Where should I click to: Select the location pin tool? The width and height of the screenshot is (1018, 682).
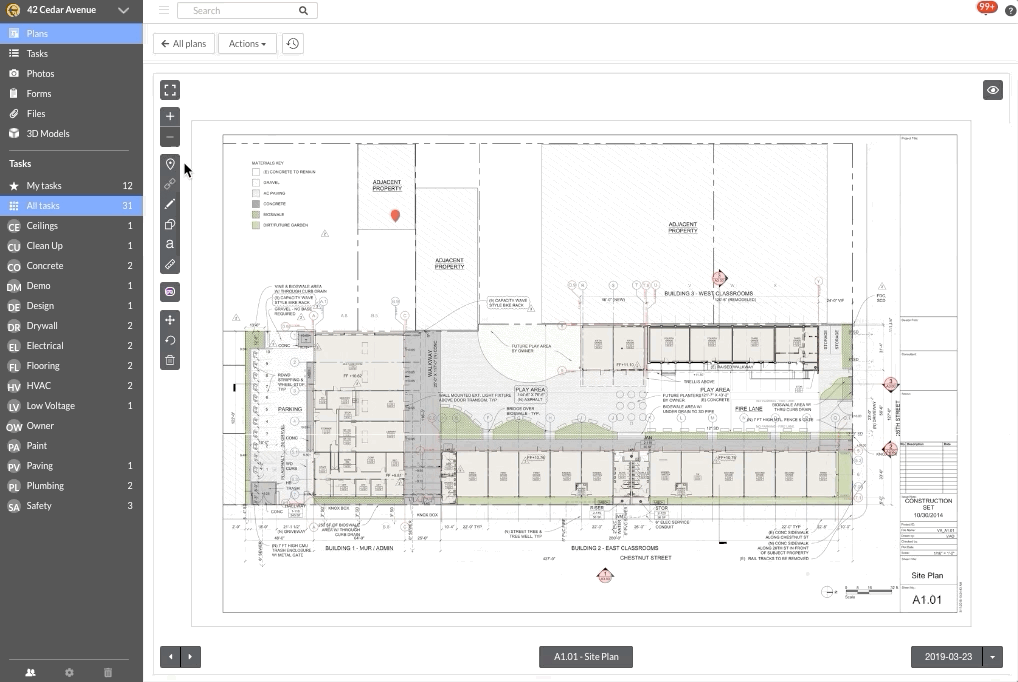[x=170, y=164]
